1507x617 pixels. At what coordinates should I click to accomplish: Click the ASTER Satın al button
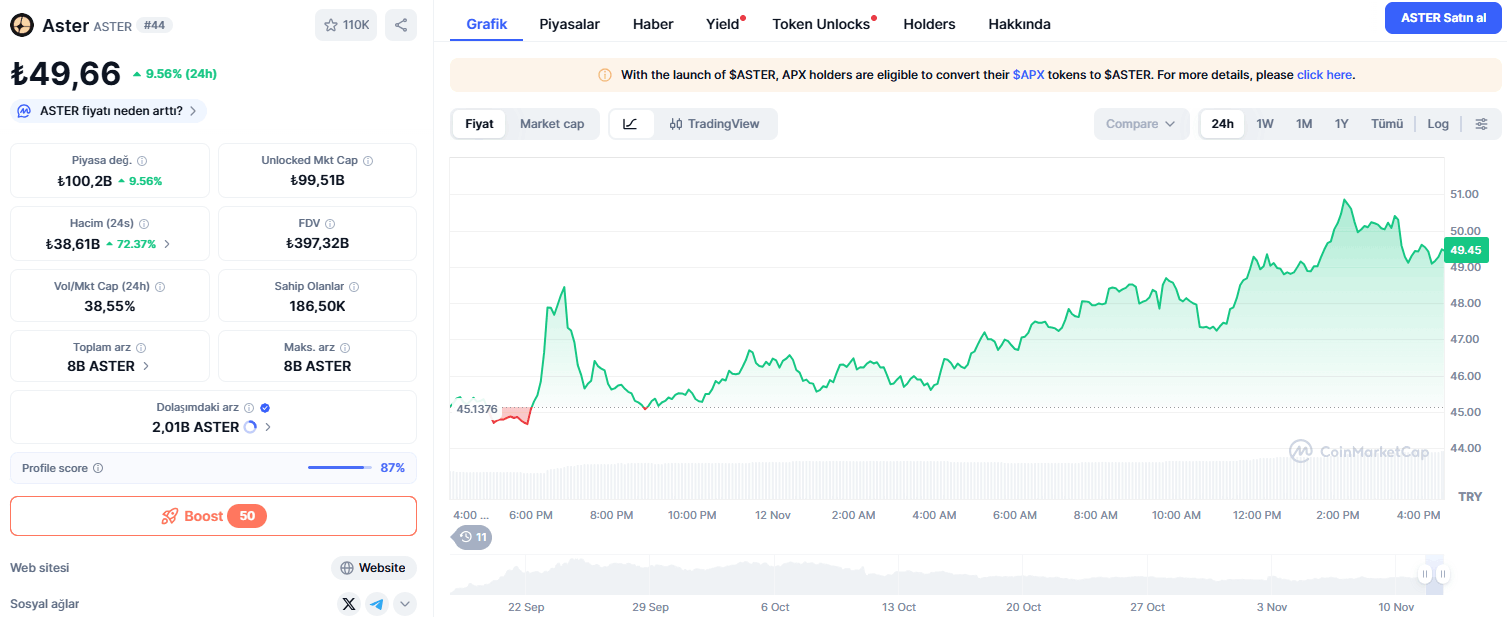1443,18
